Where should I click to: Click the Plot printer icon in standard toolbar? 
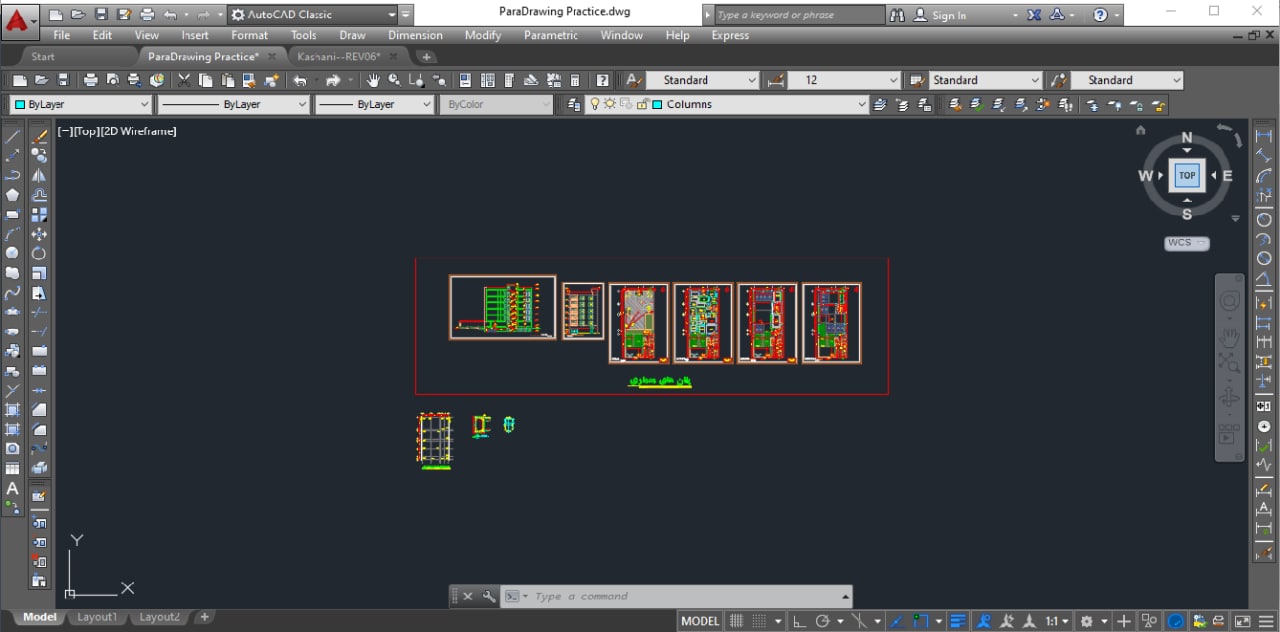pyautogui.click(x=90, y=80)
